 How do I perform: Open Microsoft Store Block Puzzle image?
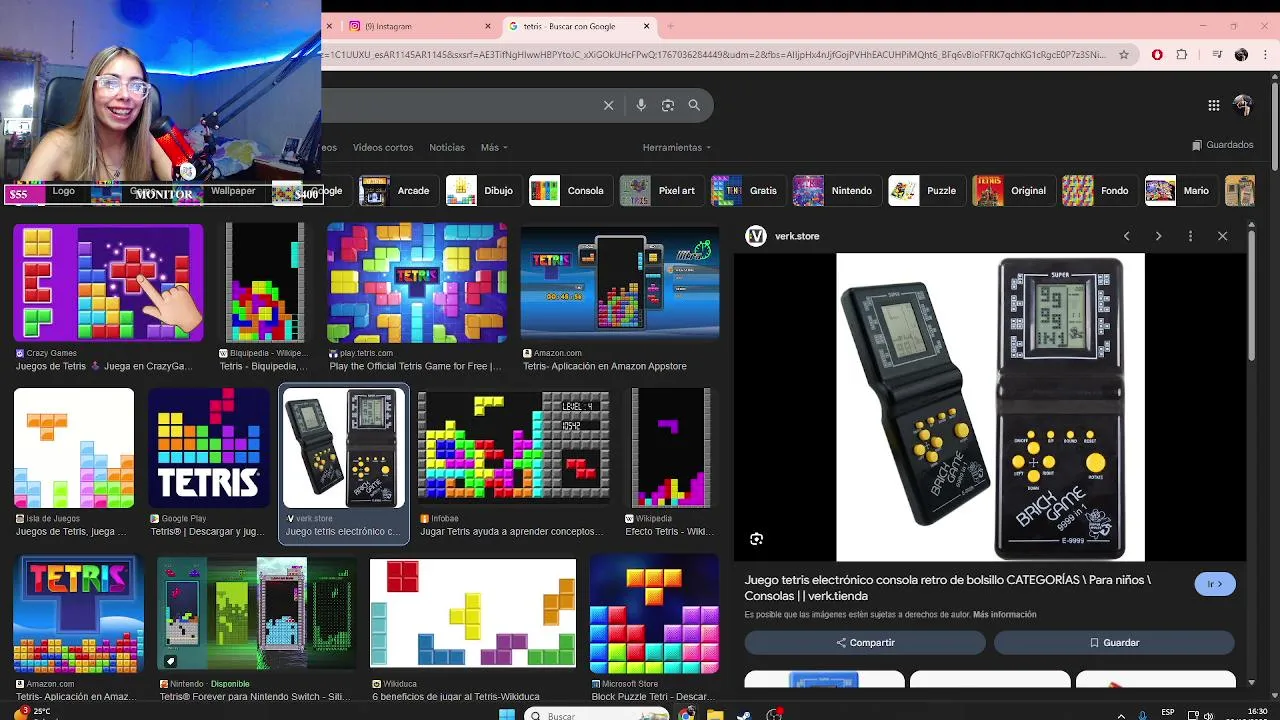click(x=654, y=613)
